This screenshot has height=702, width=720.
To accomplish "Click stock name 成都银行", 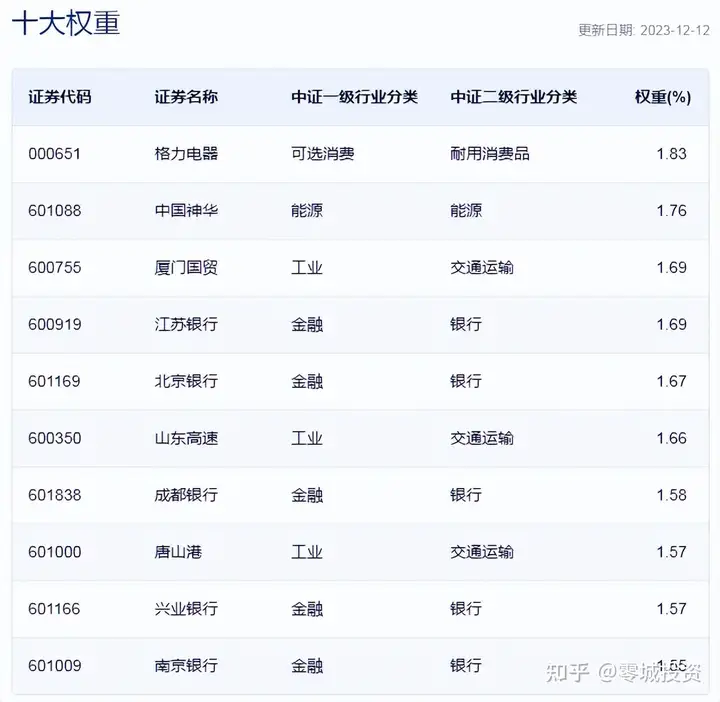I will [186, 495].
